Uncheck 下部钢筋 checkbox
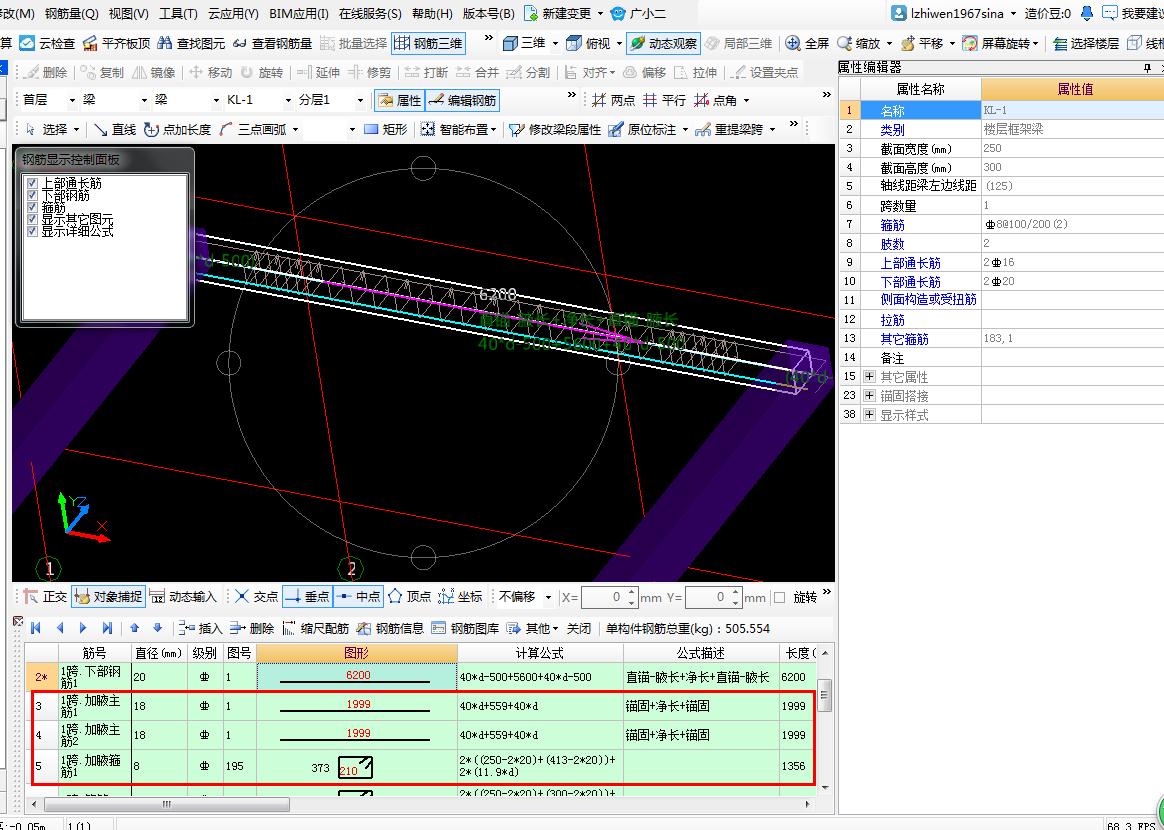This screenshot has width=1164, height=830. click(32, 195)
